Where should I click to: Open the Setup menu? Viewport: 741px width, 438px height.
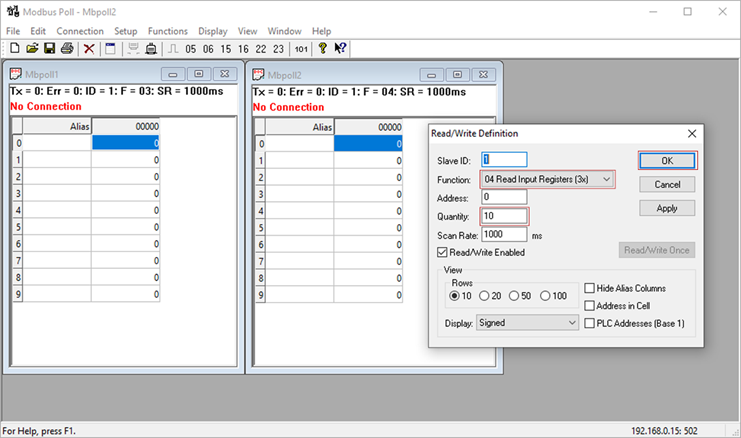[x=126, y=31]
